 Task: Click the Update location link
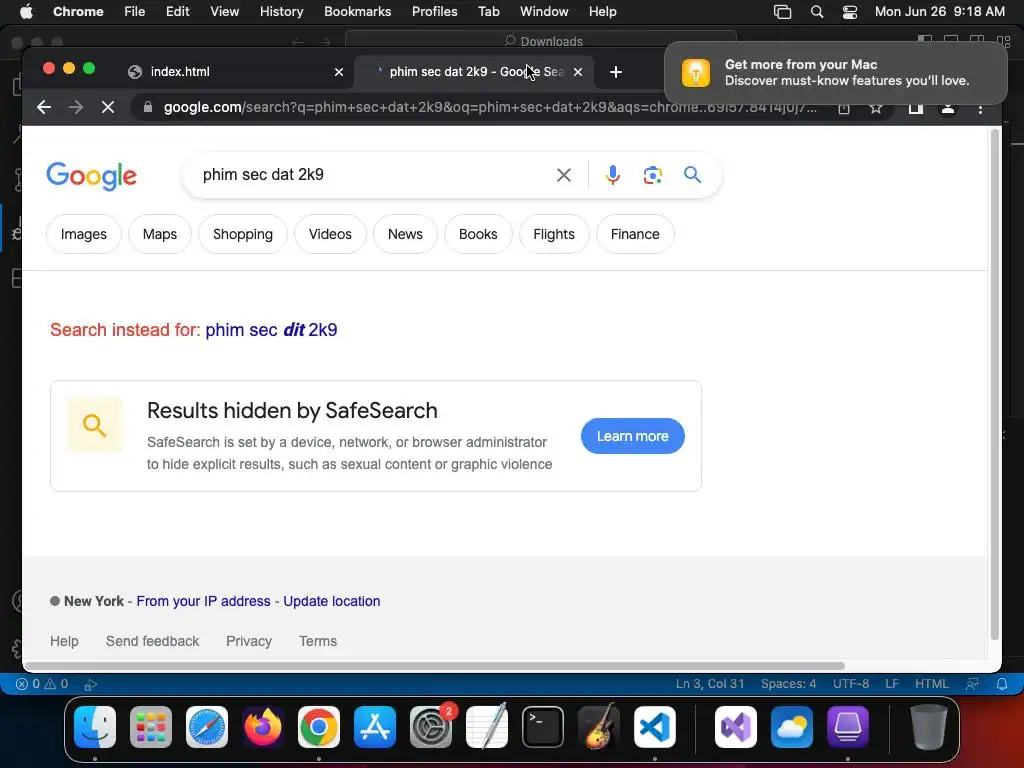(x=332, y=601)
